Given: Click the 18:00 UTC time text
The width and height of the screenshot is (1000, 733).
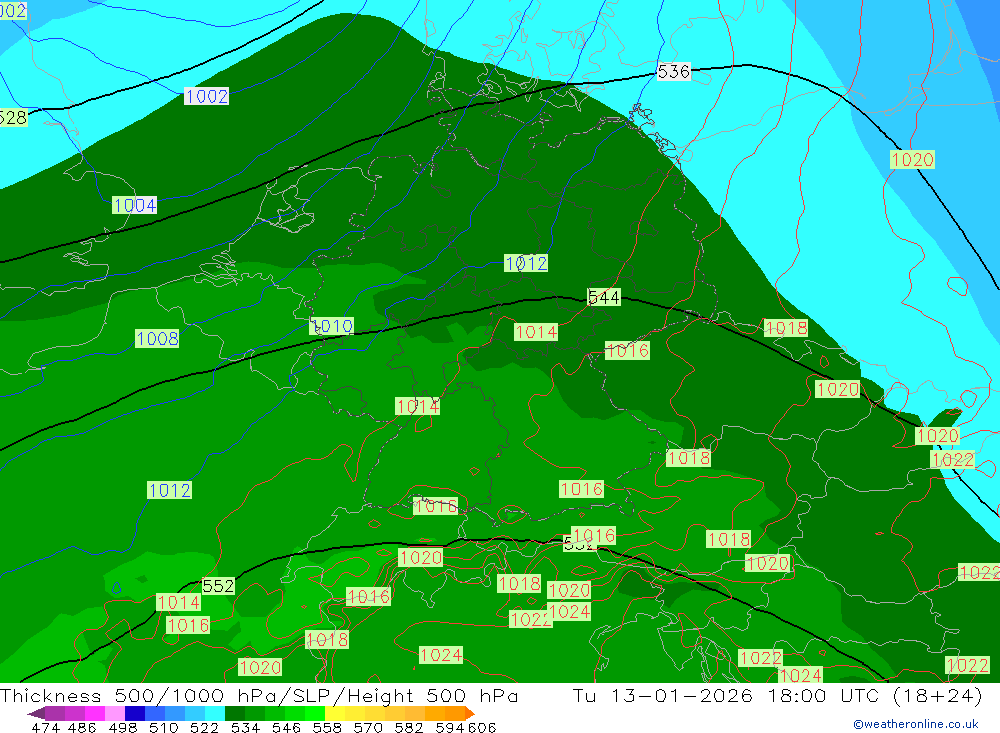Looking at the screenshot, I should 823,696.
